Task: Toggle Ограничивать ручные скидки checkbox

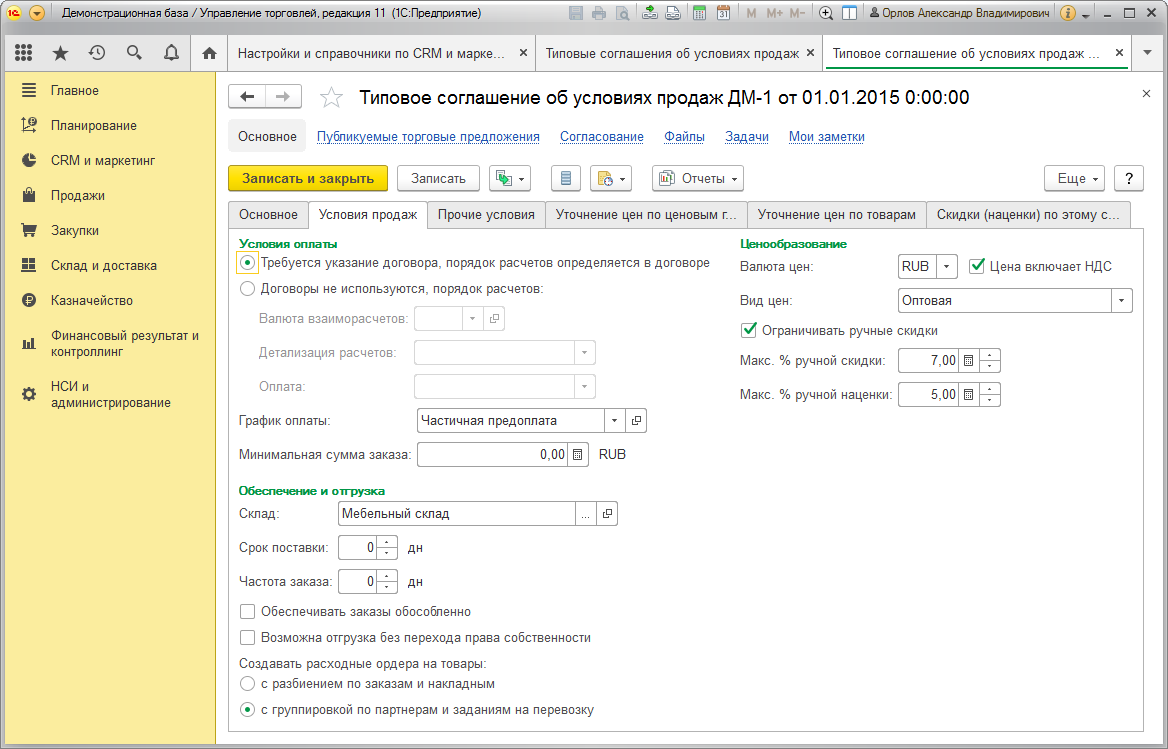Action: point(749,330)
